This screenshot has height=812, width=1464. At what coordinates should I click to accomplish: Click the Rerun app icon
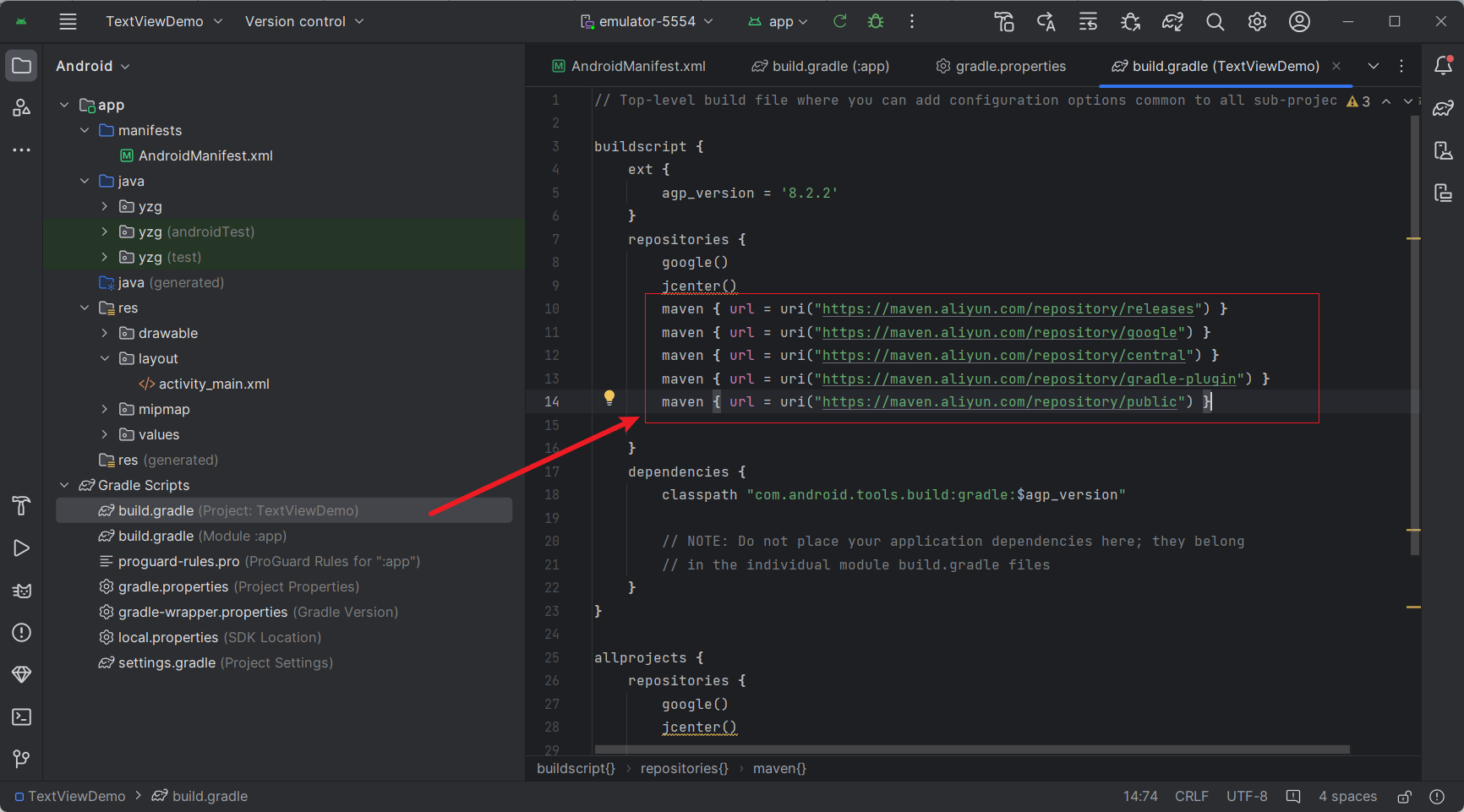[x=840, y=22]
